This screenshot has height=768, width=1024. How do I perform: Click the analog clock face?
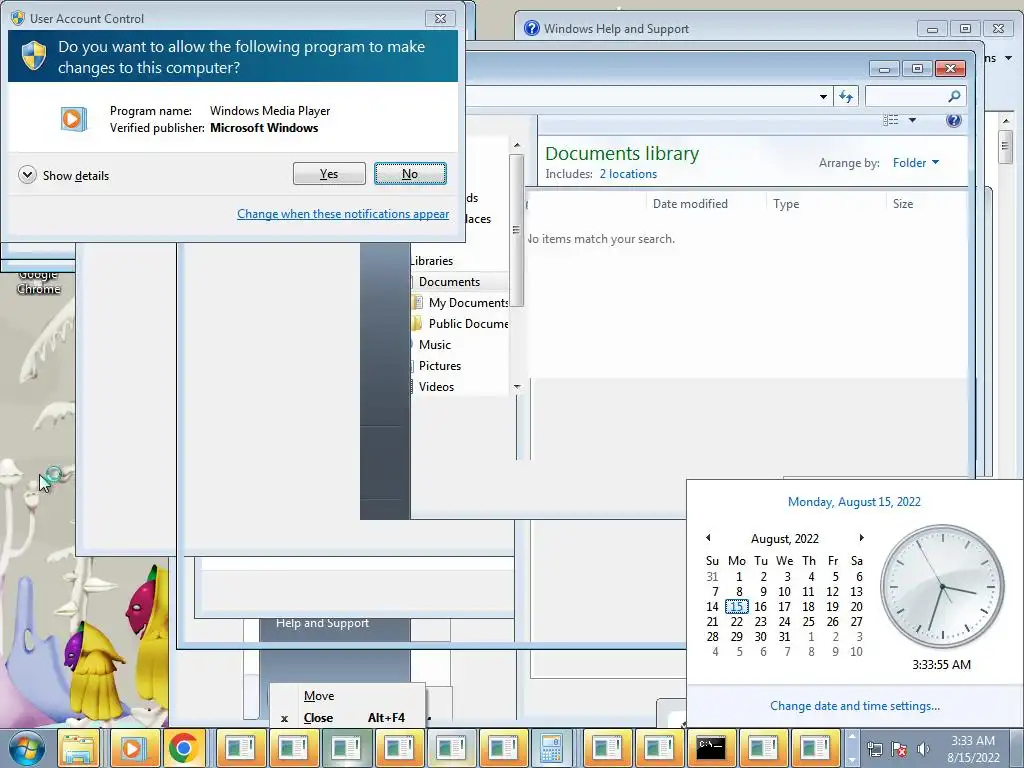click(942, 586)
